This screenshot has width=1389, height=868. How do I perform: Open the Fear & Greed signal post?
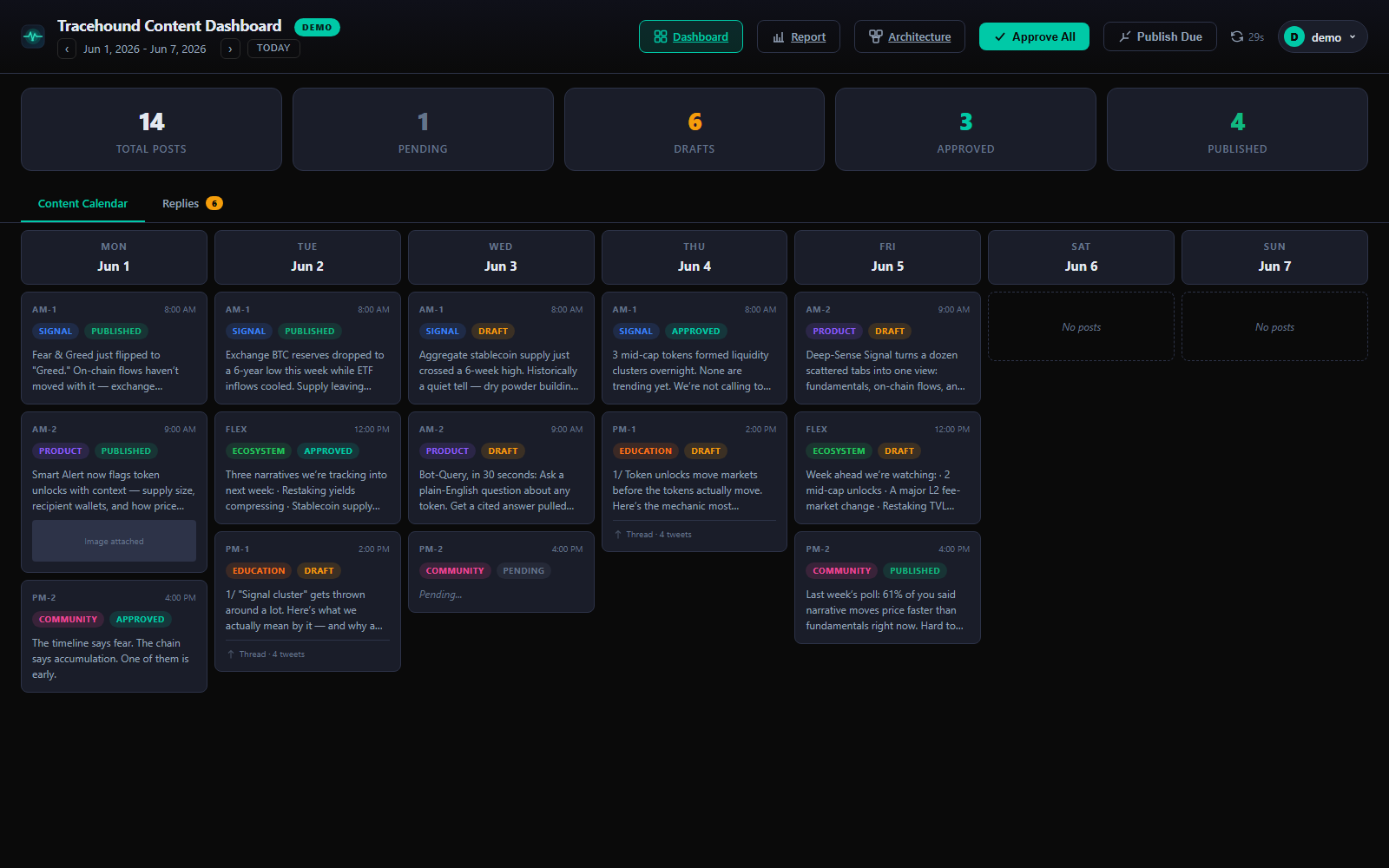coord(114,348)
